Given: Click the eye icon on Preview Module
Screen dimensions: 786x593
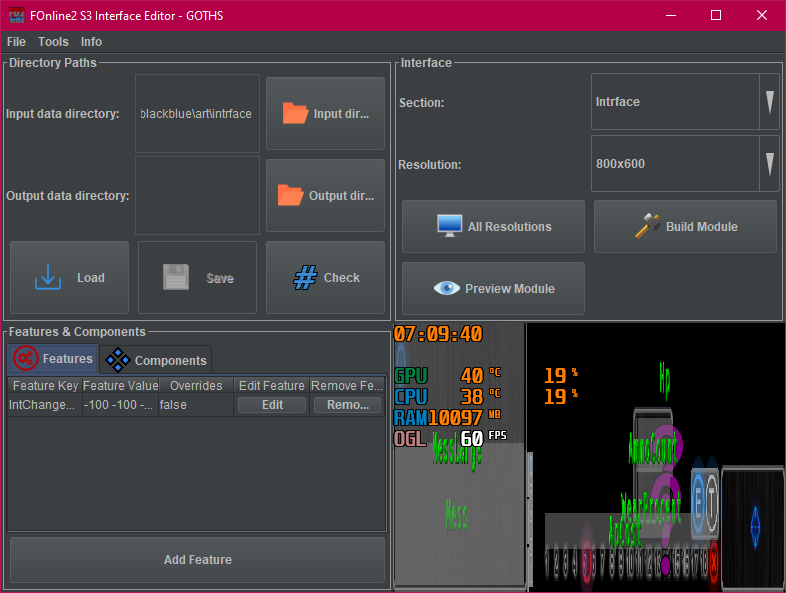Looking at the screenshot, I should coord(447,288).
